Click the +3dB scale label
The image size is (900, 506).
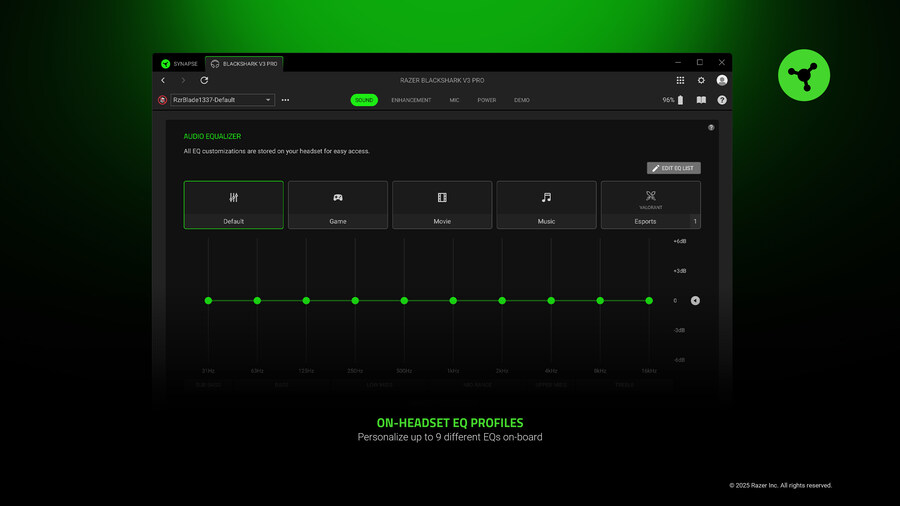click(680, 271)
